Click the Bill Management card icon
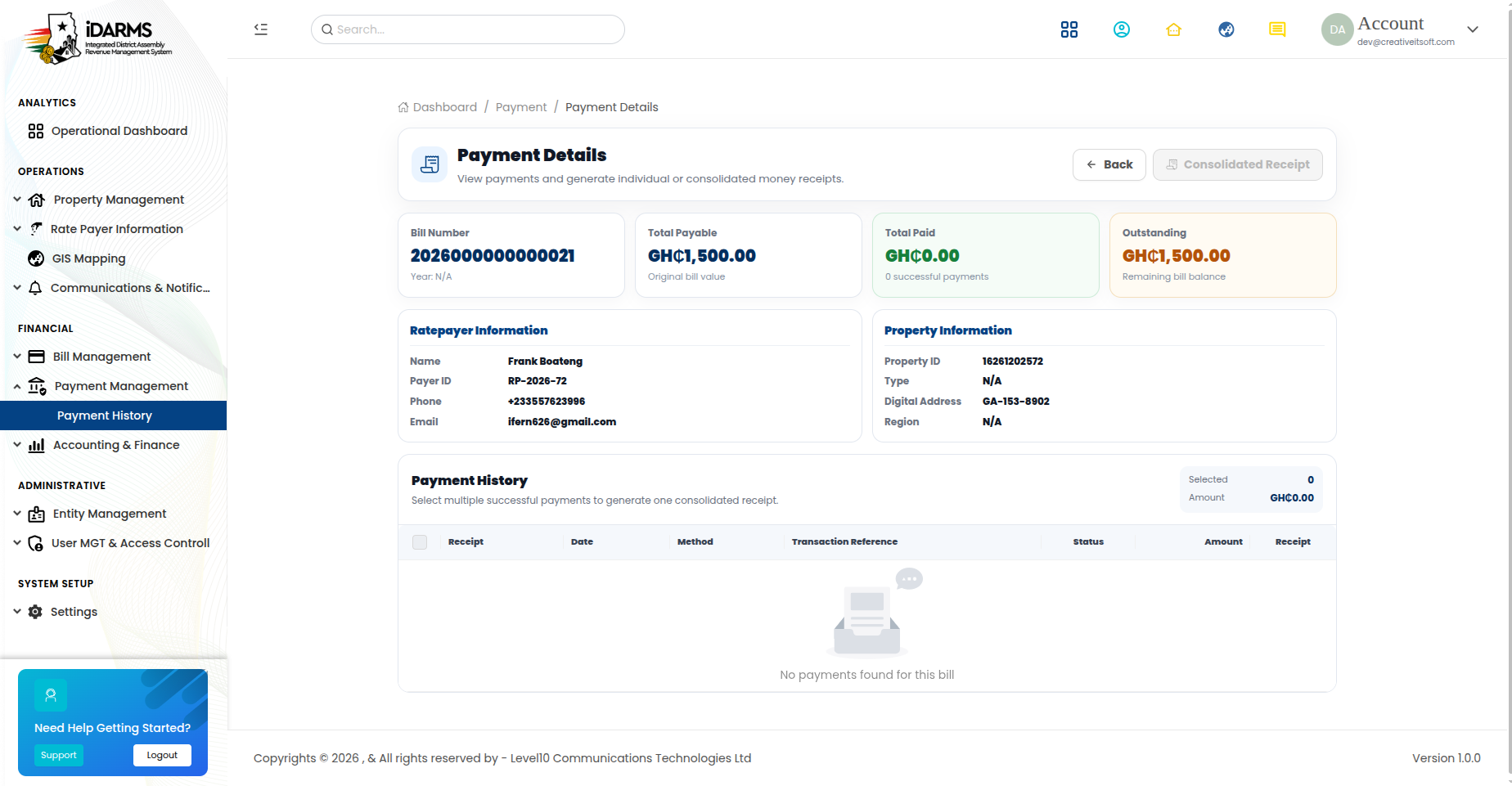This screenshot has width=1512, height=786. coord(37,357)
